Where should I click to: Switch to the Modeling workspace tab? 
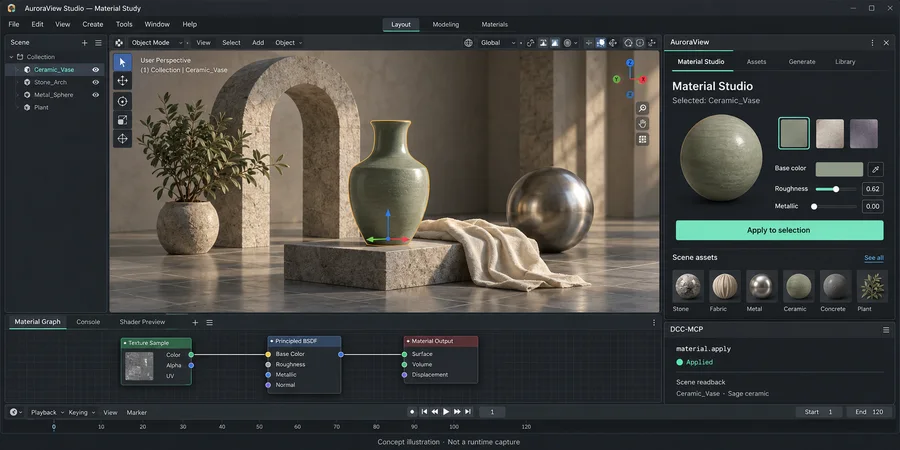tap(445, 24)
